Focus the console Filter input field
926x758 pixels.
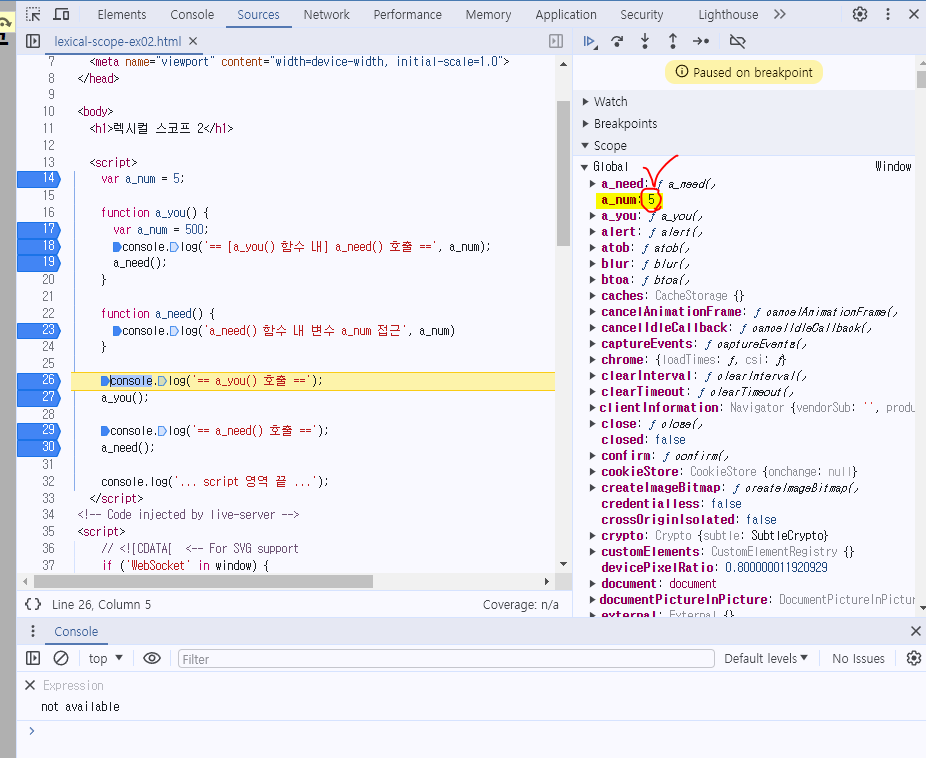point(446,659)
